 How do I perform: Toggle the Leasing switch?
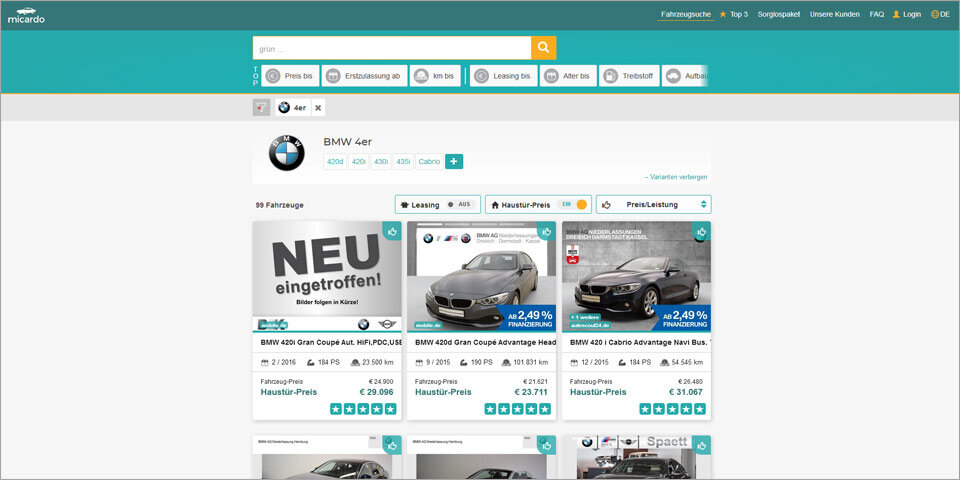(x=459, y=204)
